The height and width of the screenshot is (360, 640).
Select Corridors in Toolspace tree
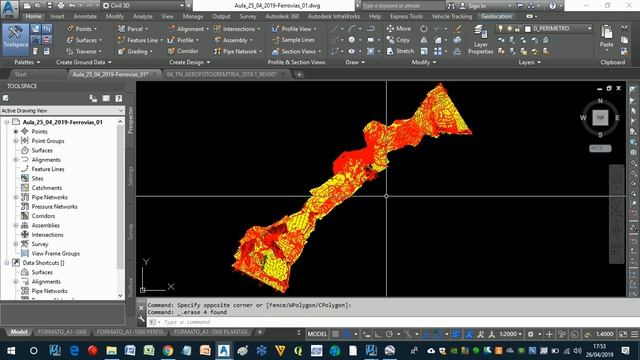(43, 216)
